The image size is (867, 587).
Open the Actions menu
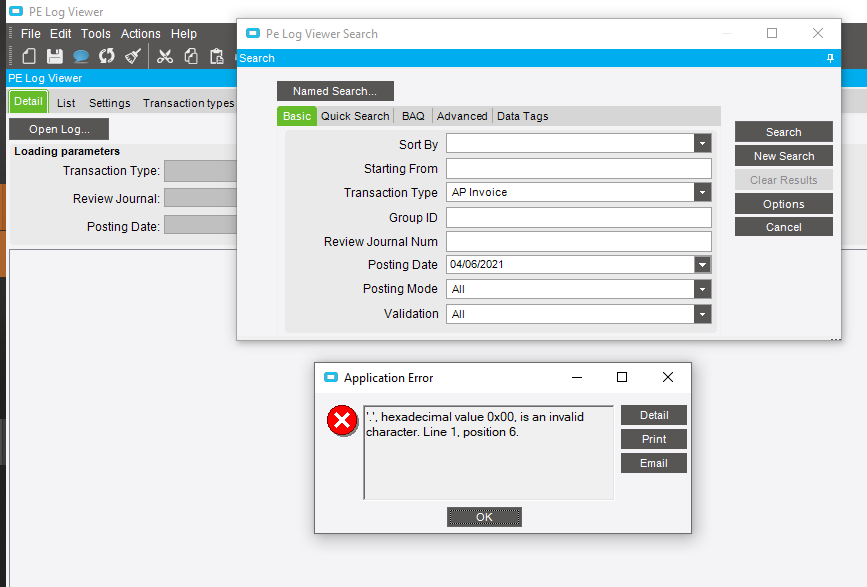click(x=140, y=34)
